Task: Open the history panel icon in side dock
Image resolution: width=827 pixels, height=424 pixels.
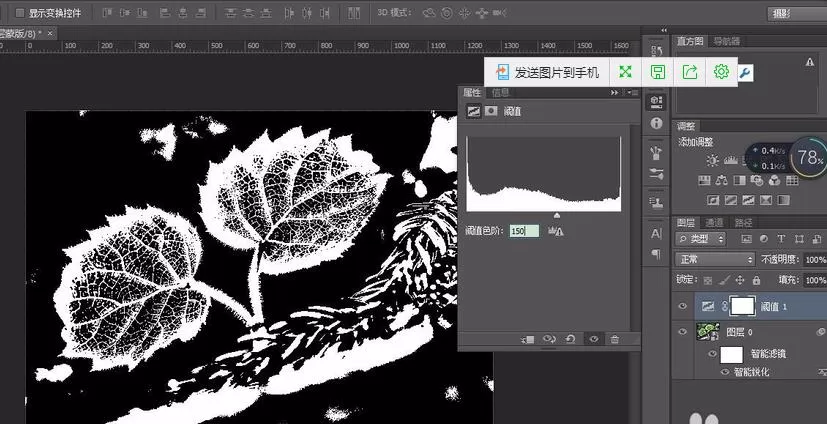Action: (x=657, y=51)
